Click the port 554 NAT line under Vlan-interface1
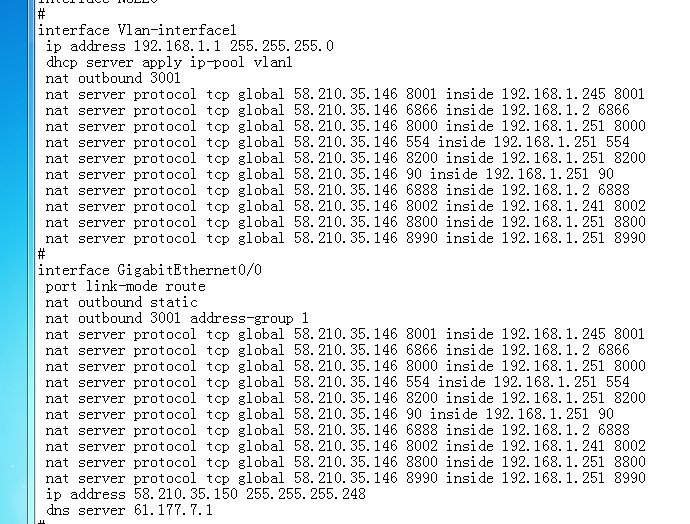 tap(337, 142)
